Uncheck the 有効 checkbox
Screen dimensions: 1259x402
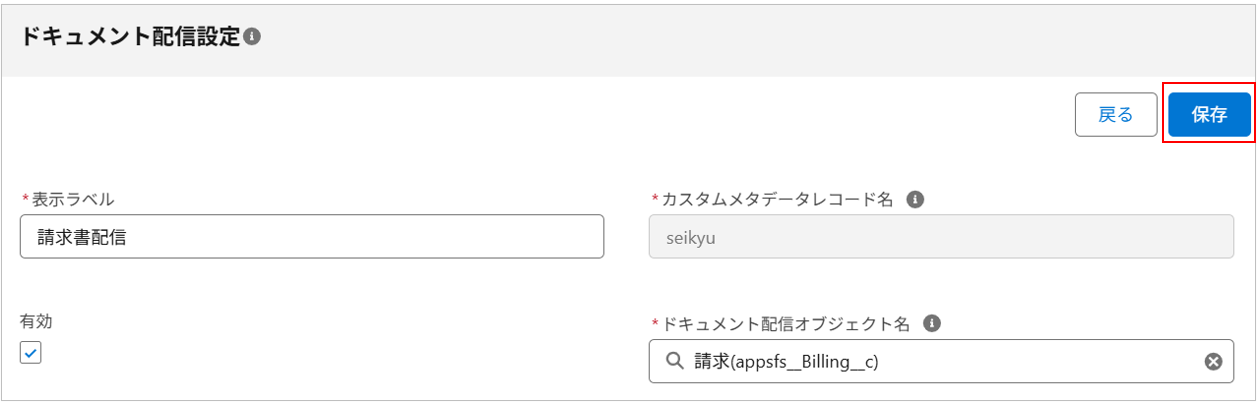[31, 353]
